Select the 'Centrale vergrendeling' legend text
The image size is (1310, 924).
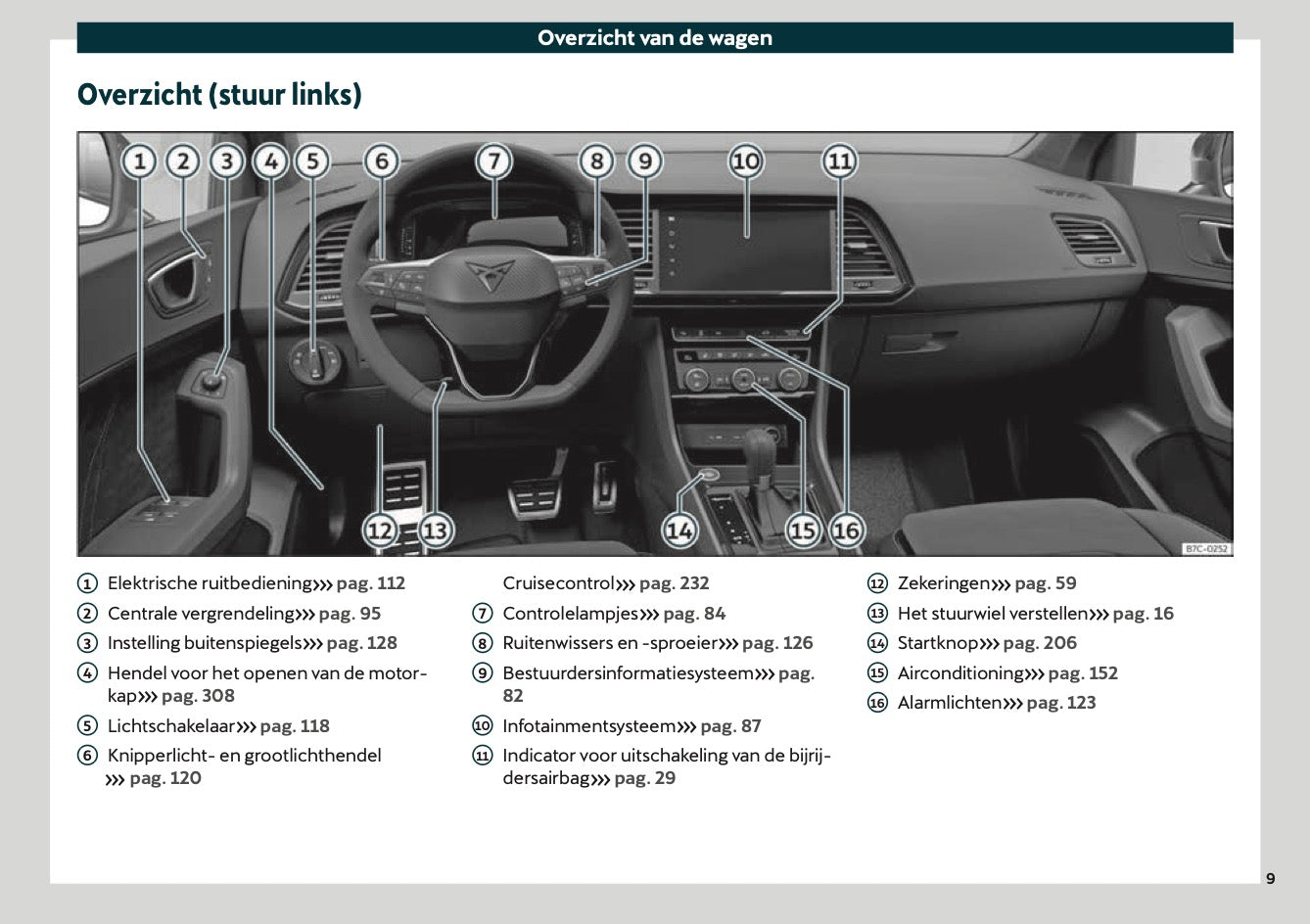[x=201, y=614]
